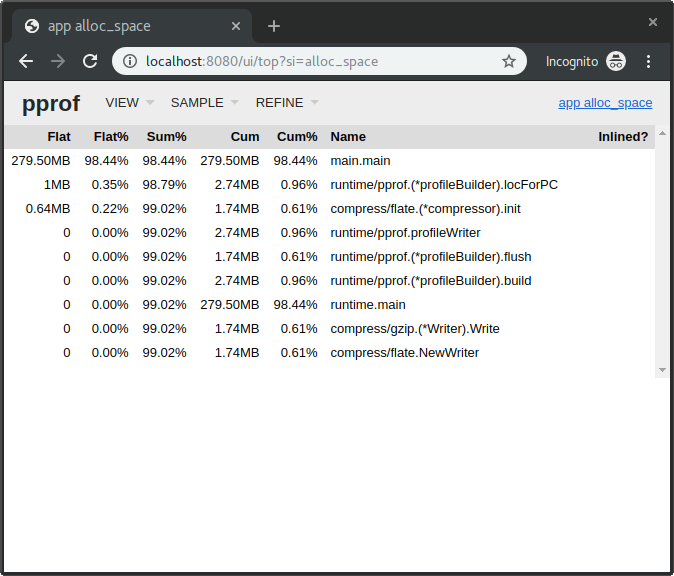Bookmark this page with star icon
Viewport: 674px width, 576px height.
point(509,61)
